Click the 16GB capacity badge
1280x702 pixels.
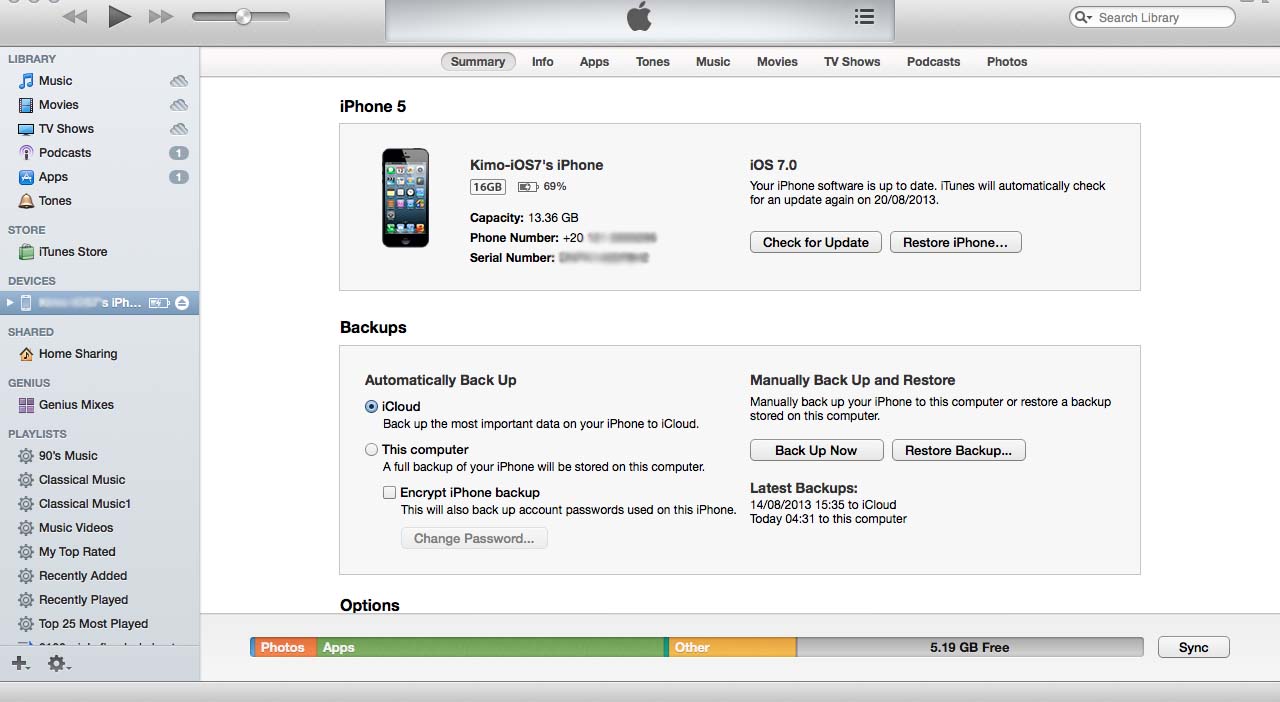pyautogui.click(x=488, y=187)
